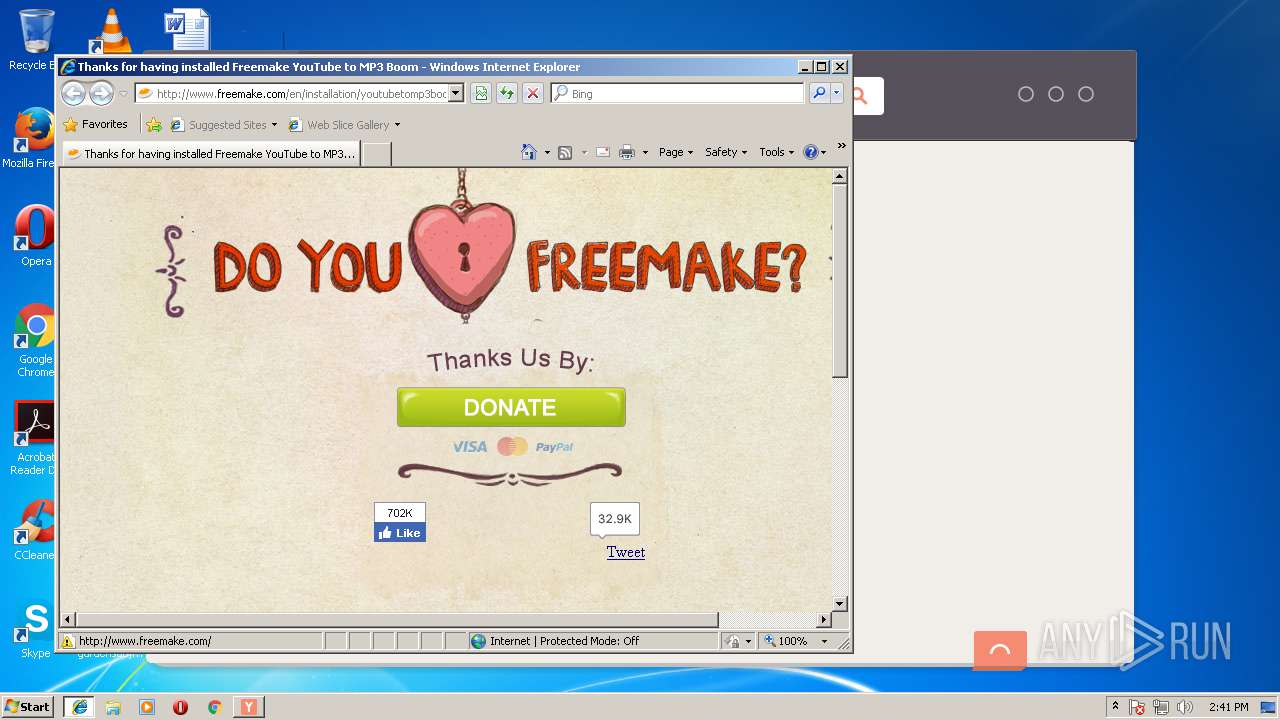Click the heart lock Freemake banner image
The height and width of the screenshot is (720, 1280).
pos(463,258)
